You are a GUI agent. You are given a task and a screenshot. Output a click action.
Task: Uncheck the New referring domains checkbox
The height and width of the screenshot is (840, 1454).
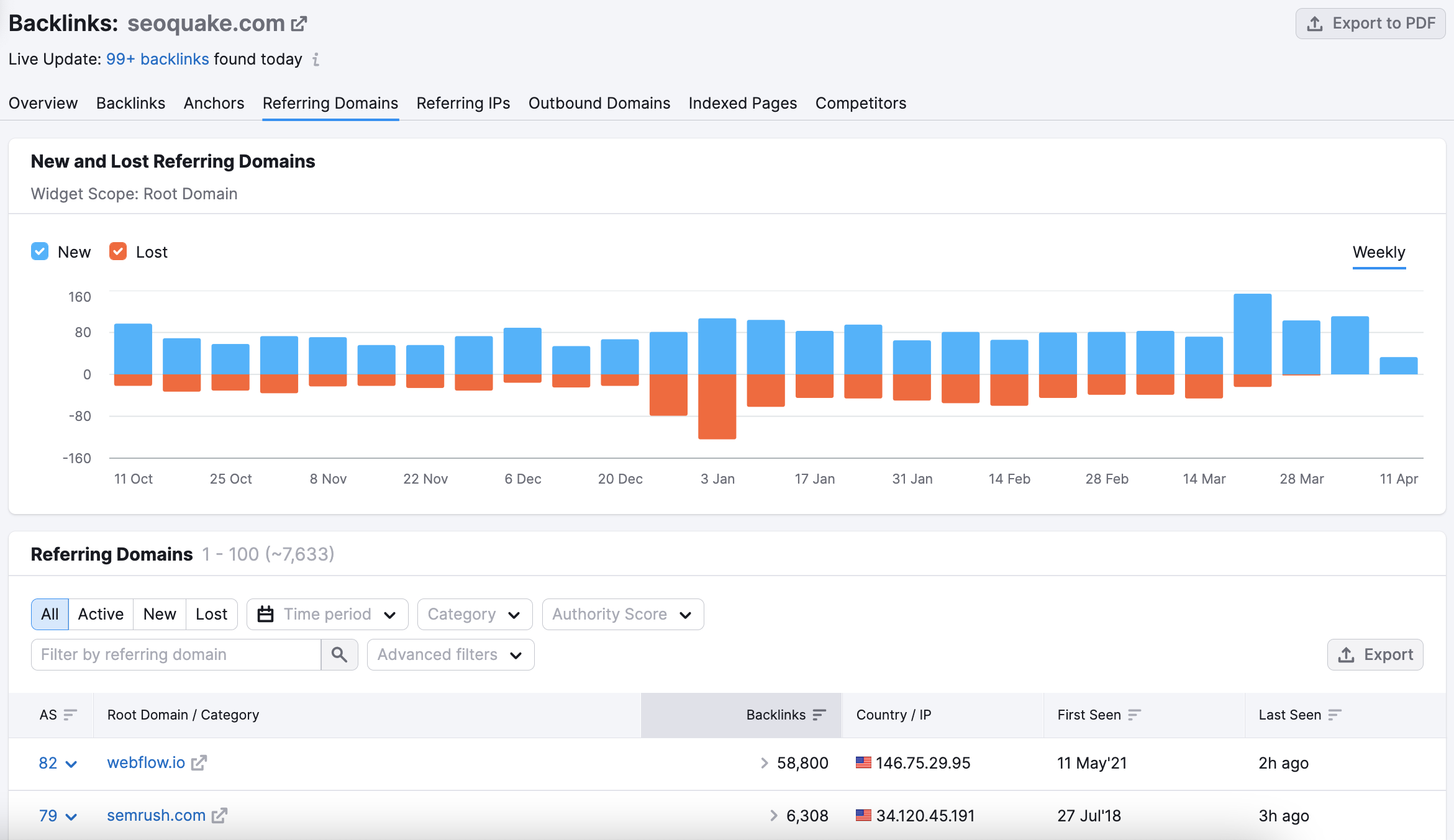[39, 251]
